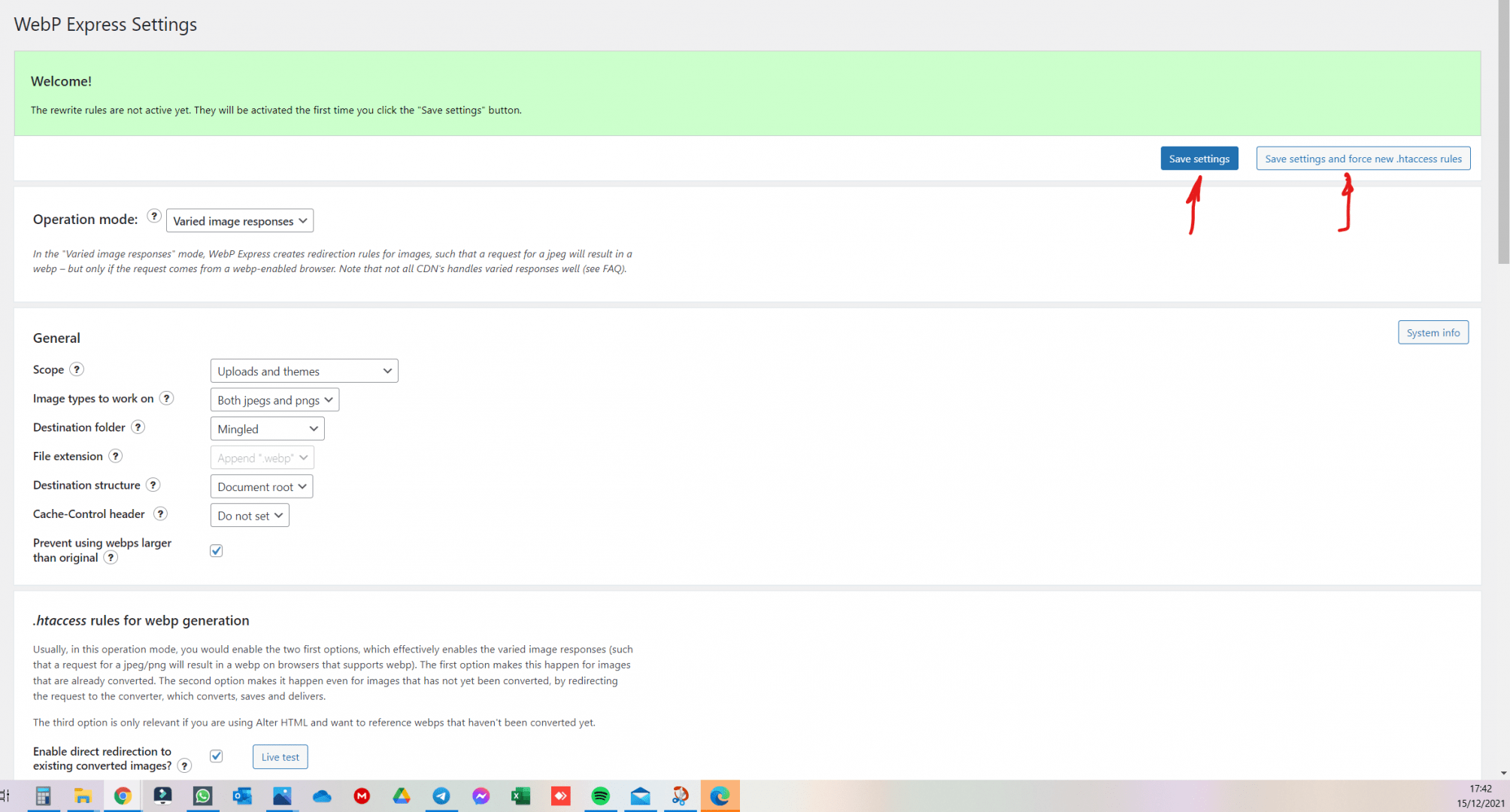
Task: Show help for Prevent using webps larger
Action: (111, 557)
